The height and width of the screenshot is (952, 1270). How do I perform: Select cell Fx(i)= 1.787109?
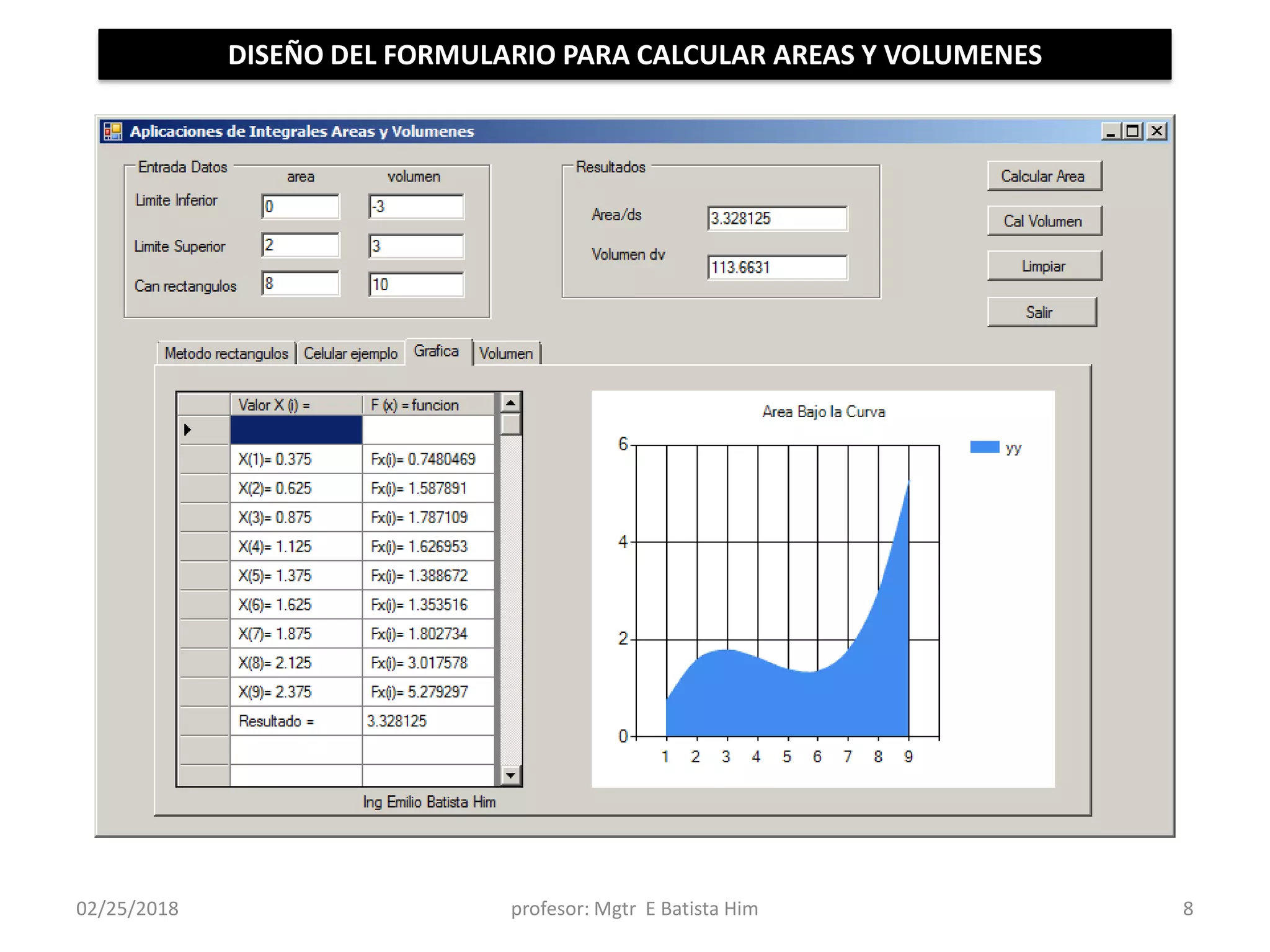click(428, 518)
